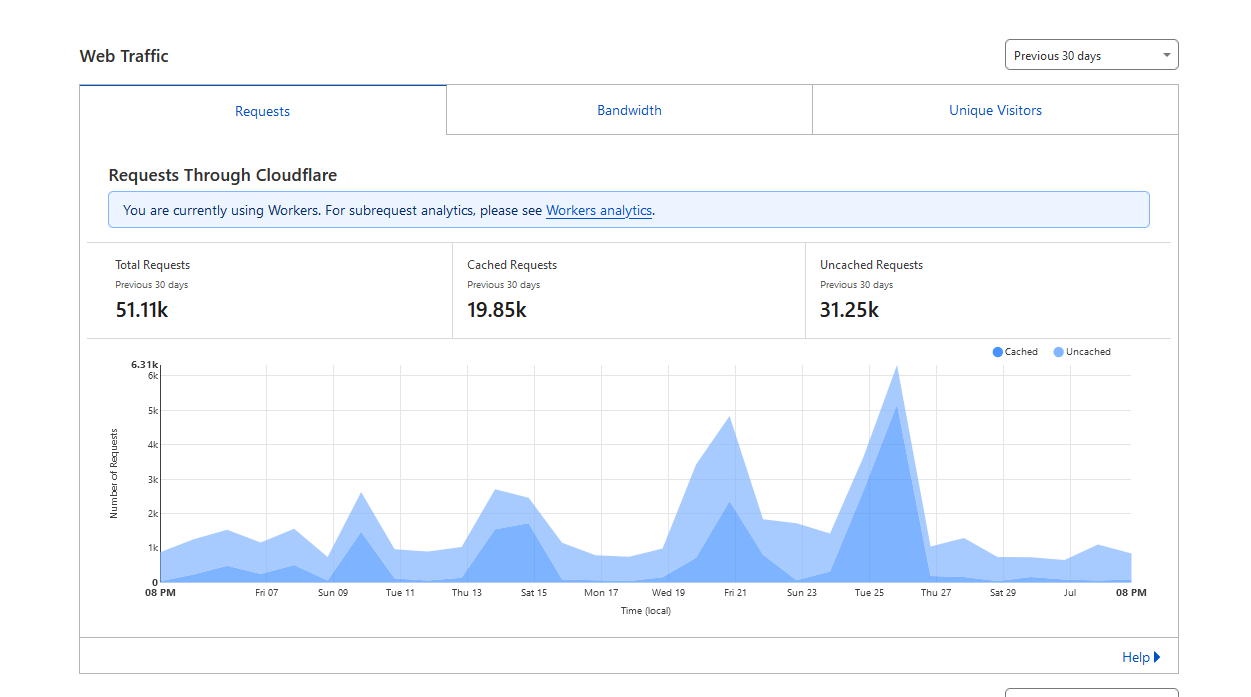Click the Thu 13 axis label
The width and height of the screenshot is (1251, 697).
[467, 592]
